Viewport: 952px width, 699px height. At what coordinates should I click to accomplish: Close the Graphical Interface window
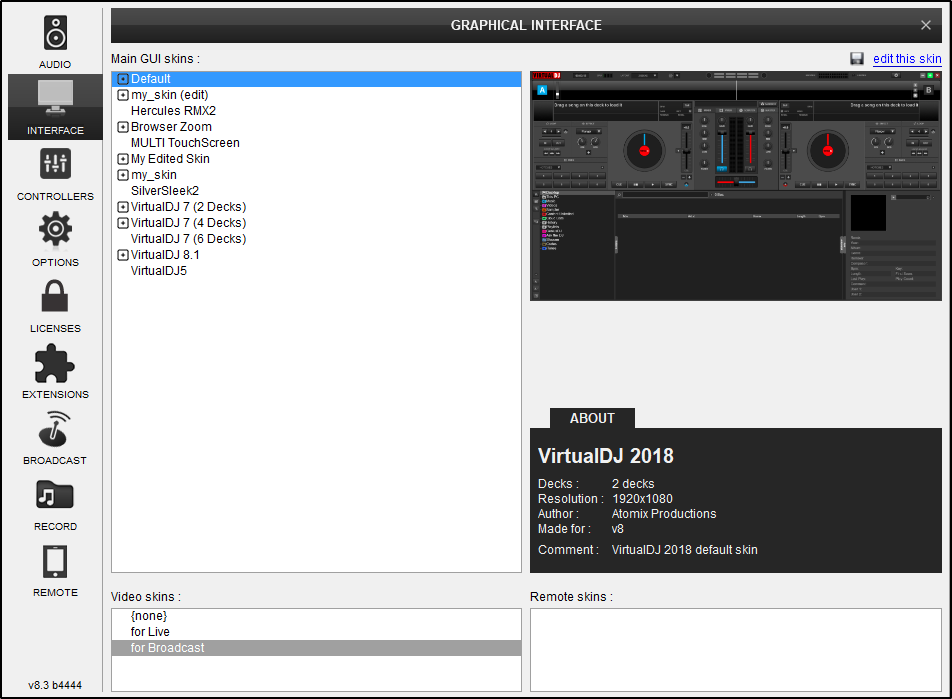[925, 25]
